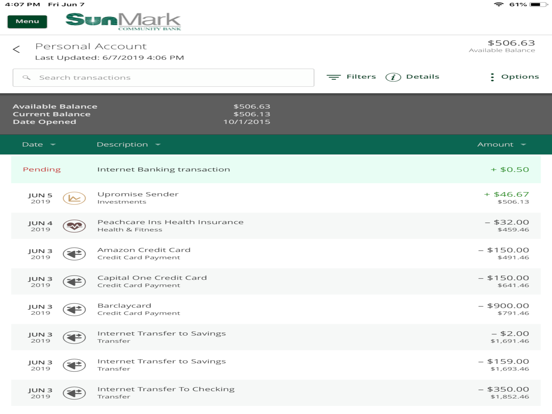Click the + $46.67 amount

507,194
